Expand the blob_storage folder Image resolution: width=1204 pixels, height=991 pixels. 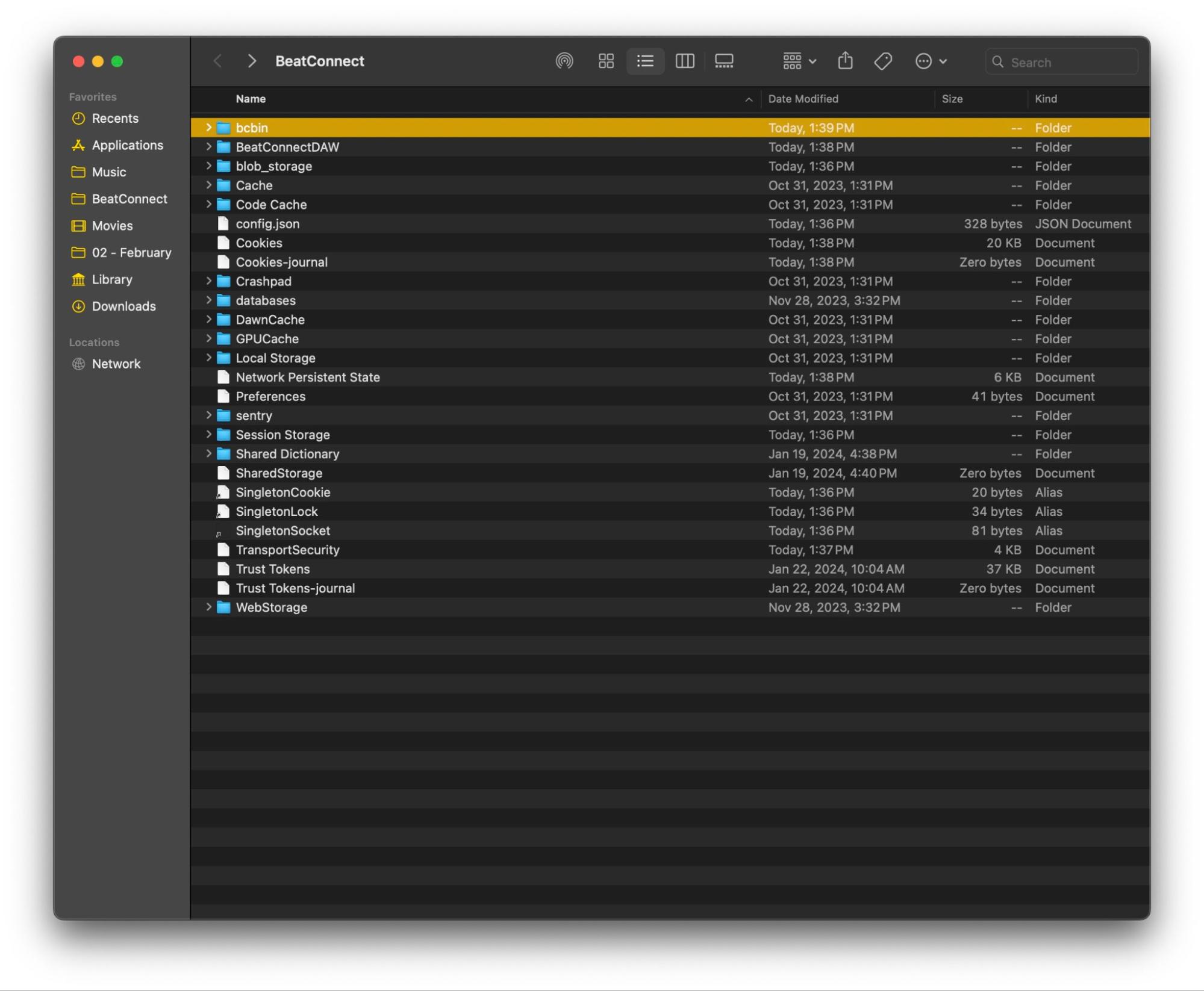tap(208, 166)
